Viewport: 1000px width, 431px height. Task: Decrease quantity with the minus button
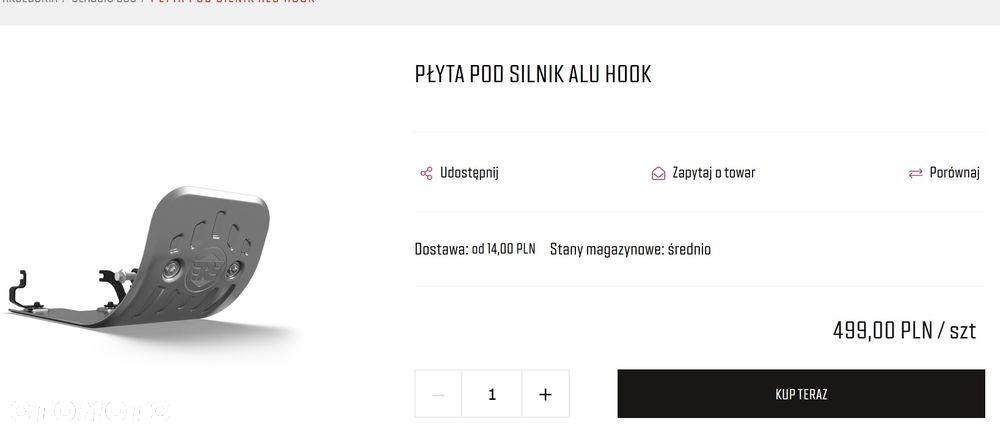[x=438, y=394]
